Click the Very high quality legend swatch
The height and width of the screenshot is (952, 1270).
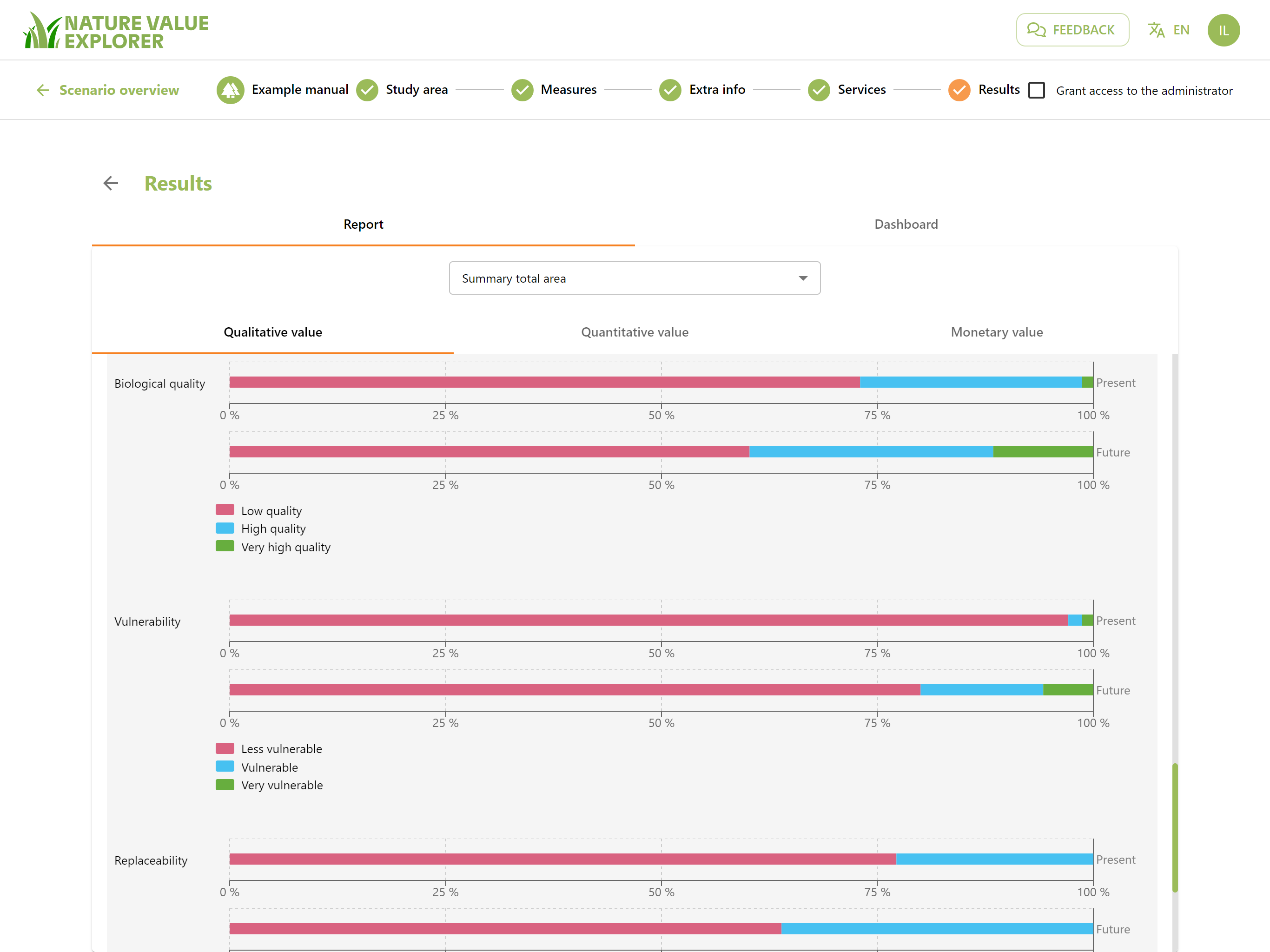click(x=225, y=546)
